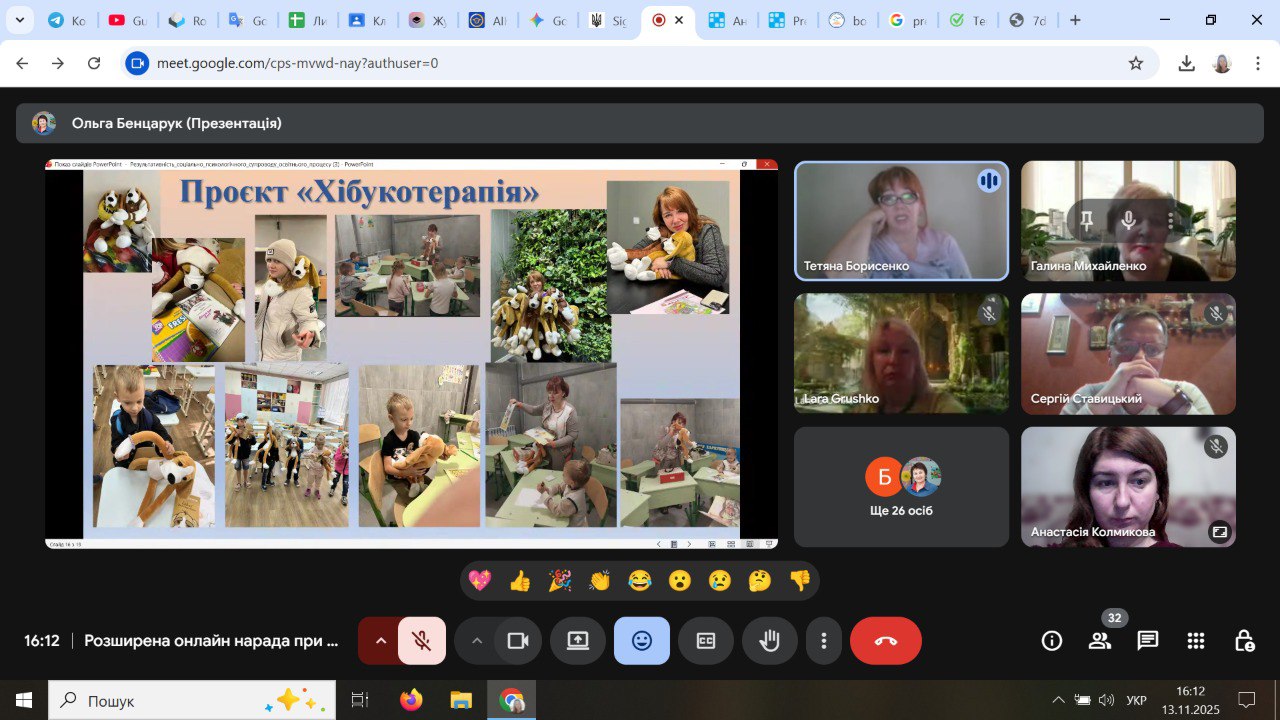Switch to the Telegram browser tab

tap(66, 20)
